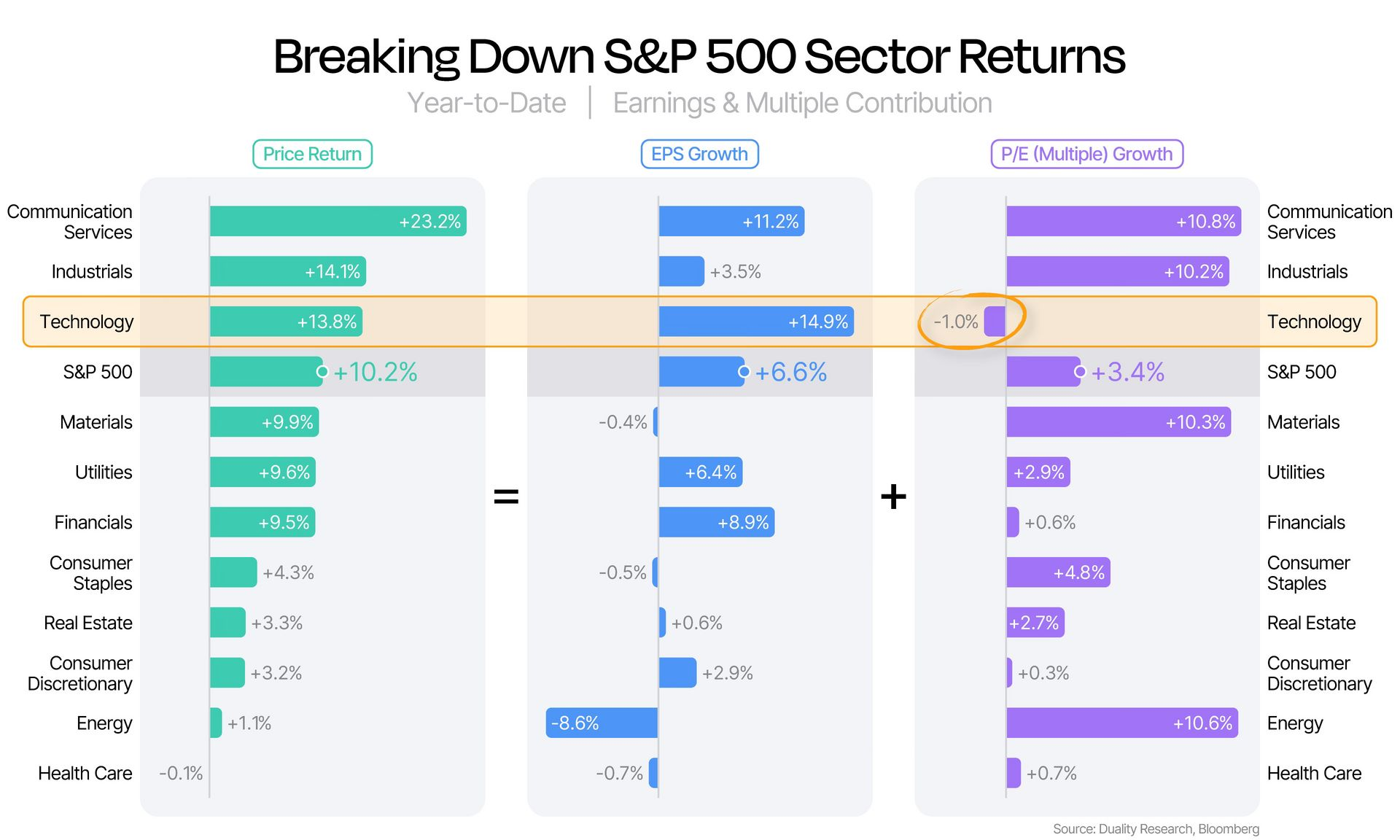
Task: Select the Technology +14.9% EPS bar
Action: point(756,322)
